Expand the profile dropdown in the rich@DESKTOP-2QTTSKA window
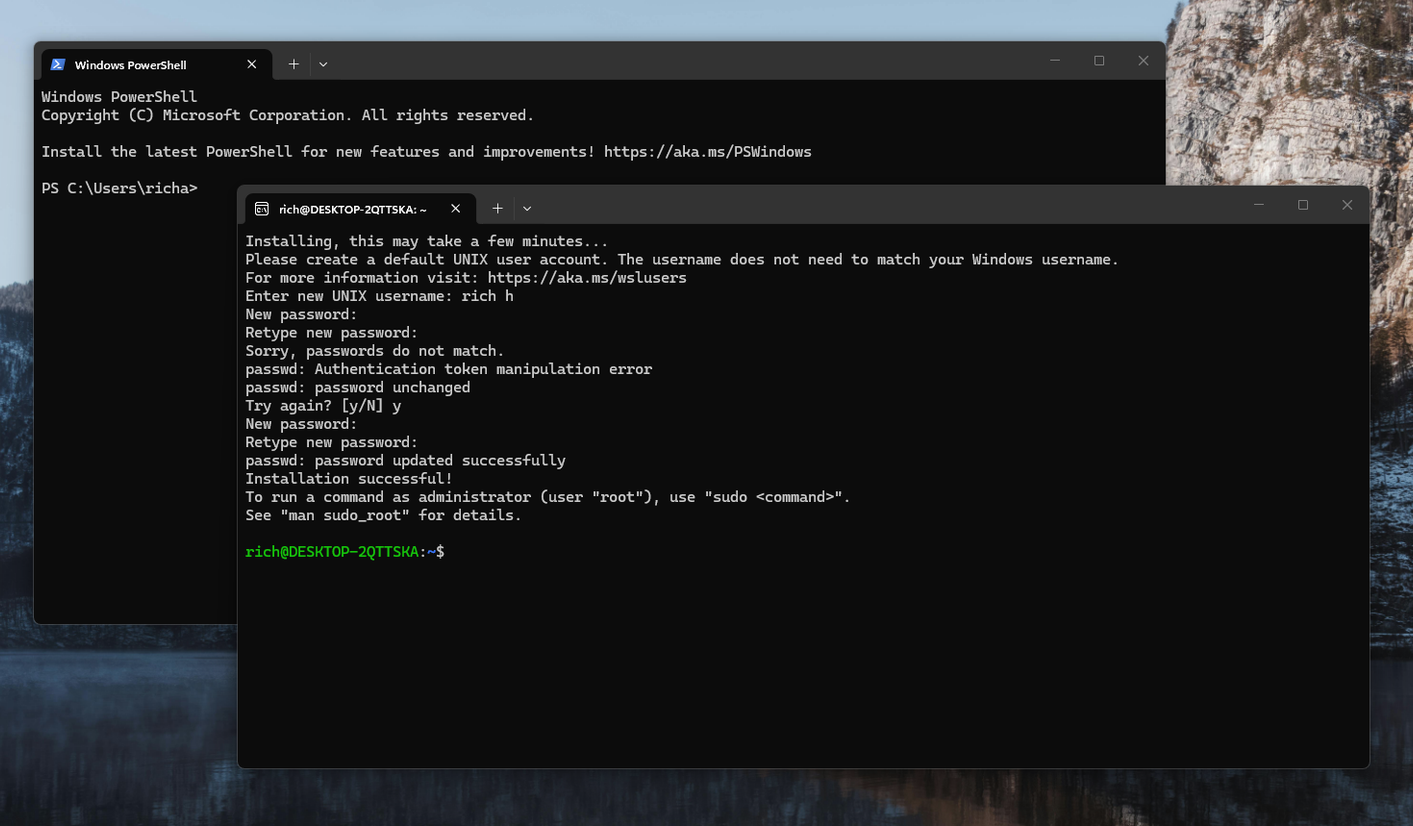1413x826 pixels. coord(527,208)
